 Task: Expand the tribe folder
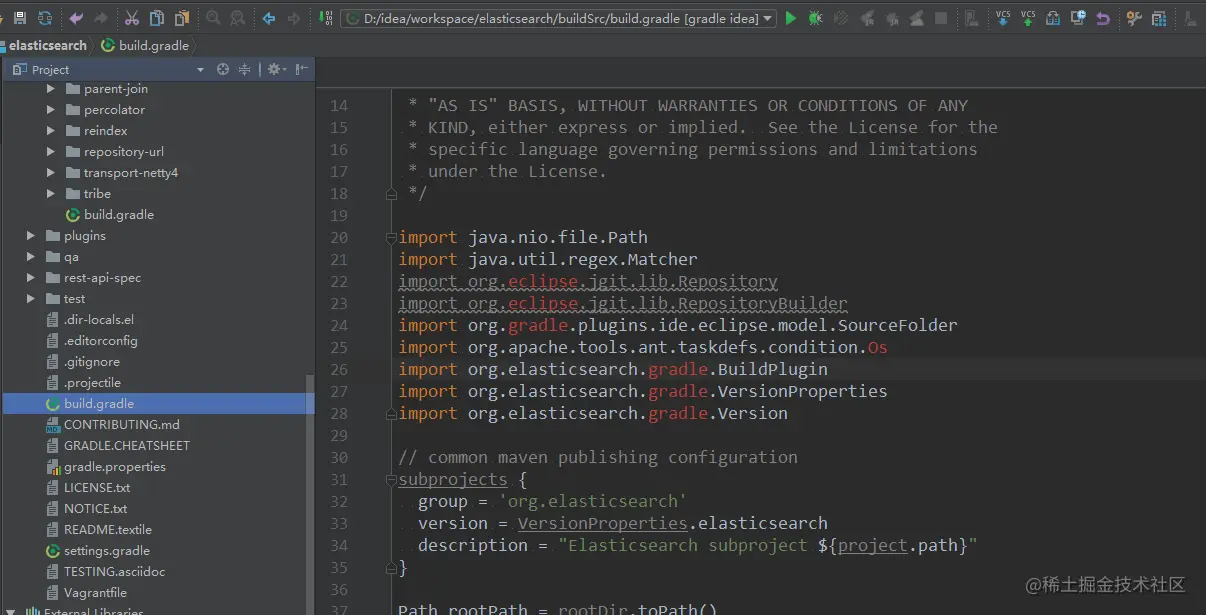tap(51, 194)
